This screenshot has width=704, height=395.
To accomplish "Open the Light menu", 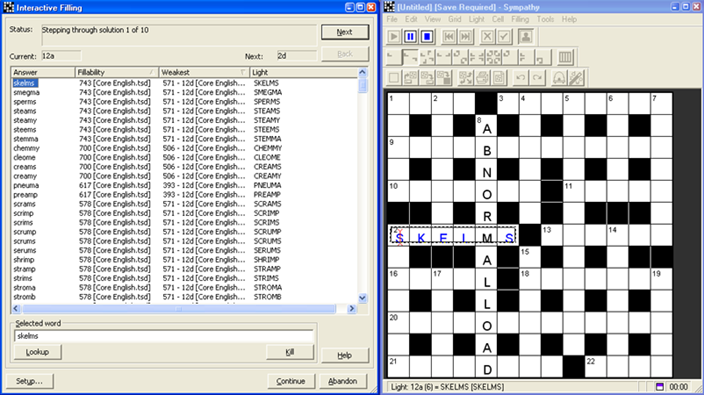I will (476, 19).
